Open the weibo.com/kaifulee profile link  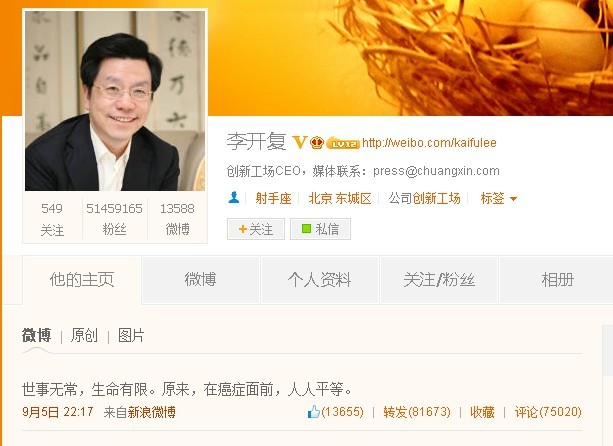[x=429, y=143]
